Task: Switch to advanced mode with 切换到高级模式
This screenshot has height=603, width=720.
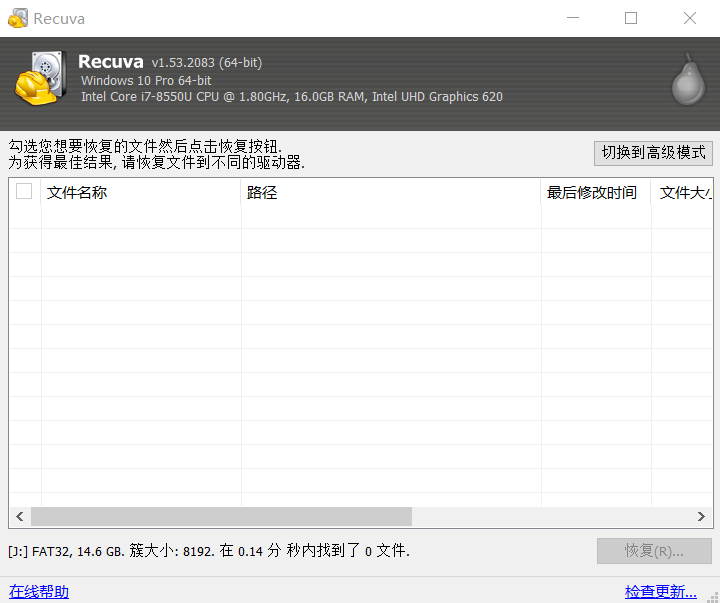Action: (653, 152)
